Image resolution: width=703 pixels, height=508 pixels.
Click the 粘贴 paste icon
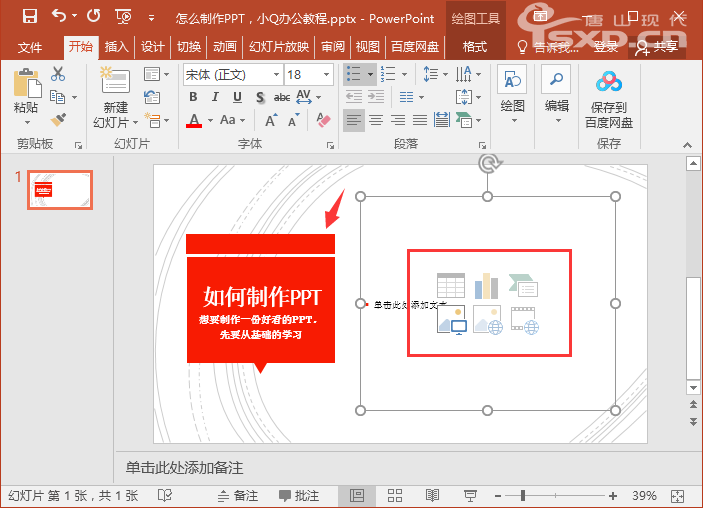(x=27, y=83)
